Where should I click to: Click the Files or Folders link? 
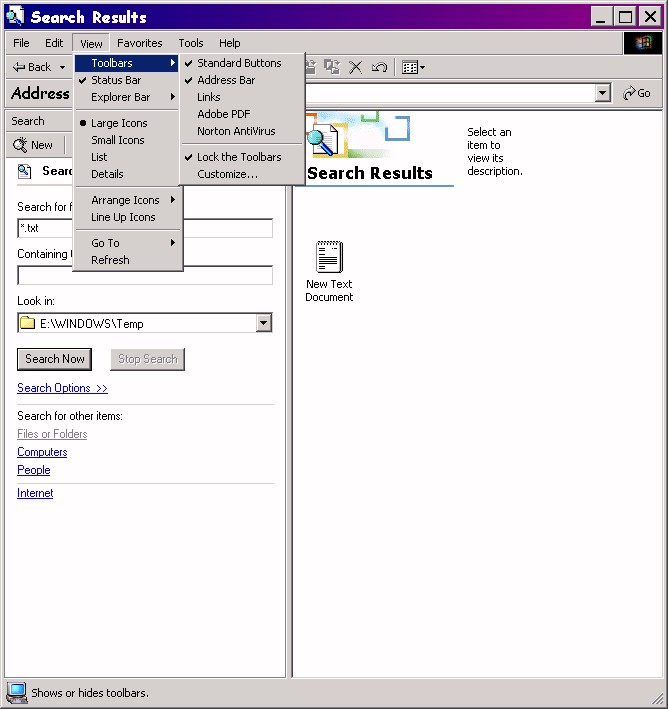coord(52,434)
